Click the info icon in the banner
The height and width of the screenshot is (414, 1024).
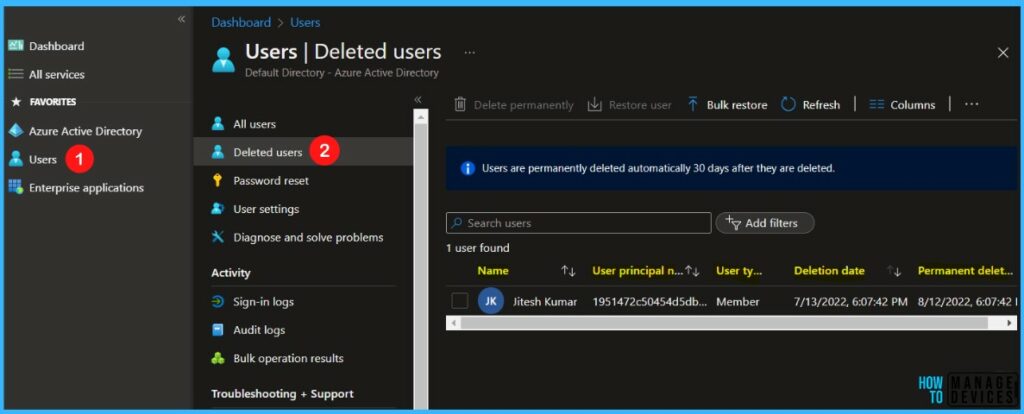(x=468, y=168)
